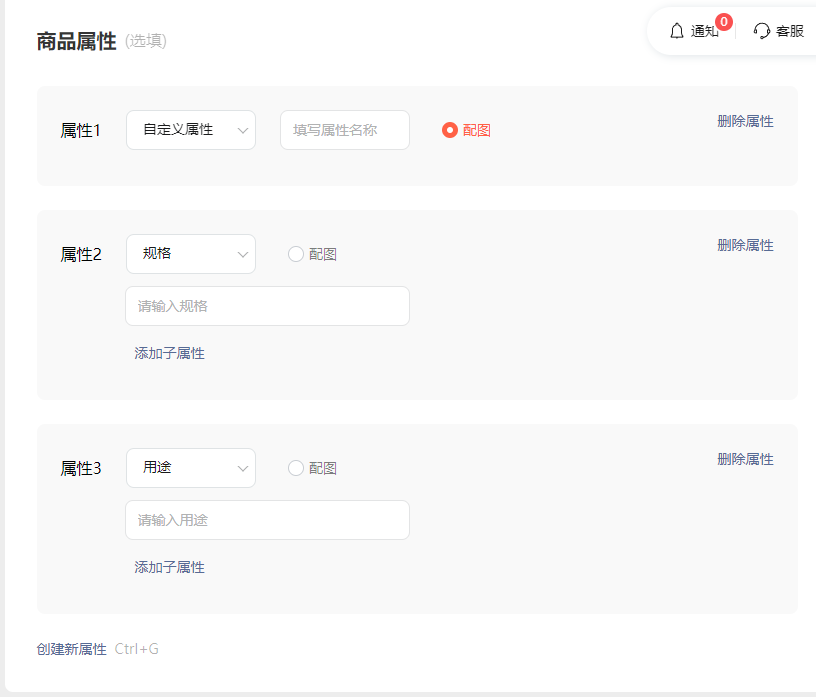The width and height of the screenshot is (816, 697).
Task: Click the Ctrl+G shortcut hint text
Action: tap(136, 649)
